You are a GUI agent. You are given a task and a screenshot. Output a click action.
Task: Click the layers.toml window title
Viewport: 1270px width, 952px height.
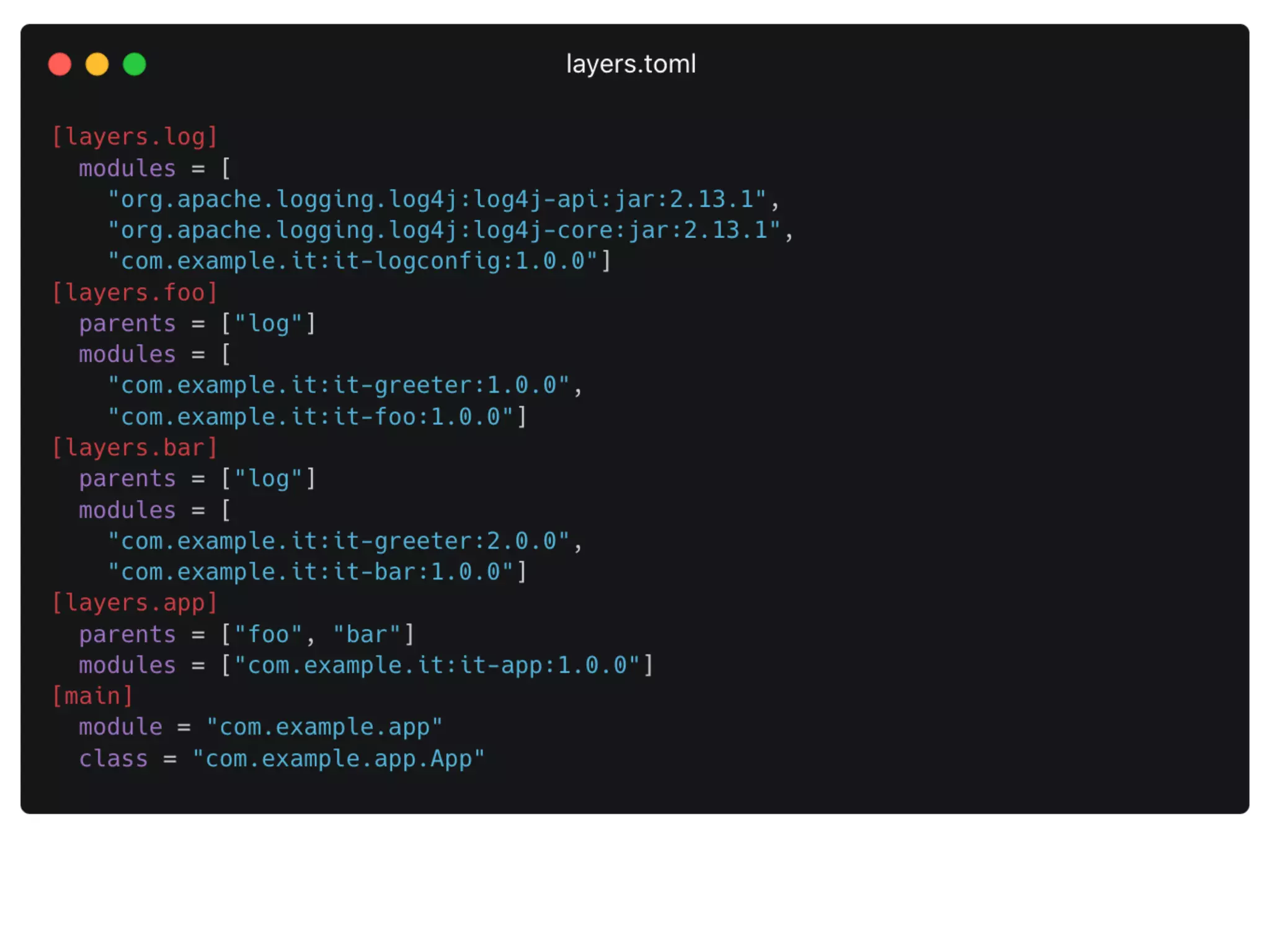point(631,64)
